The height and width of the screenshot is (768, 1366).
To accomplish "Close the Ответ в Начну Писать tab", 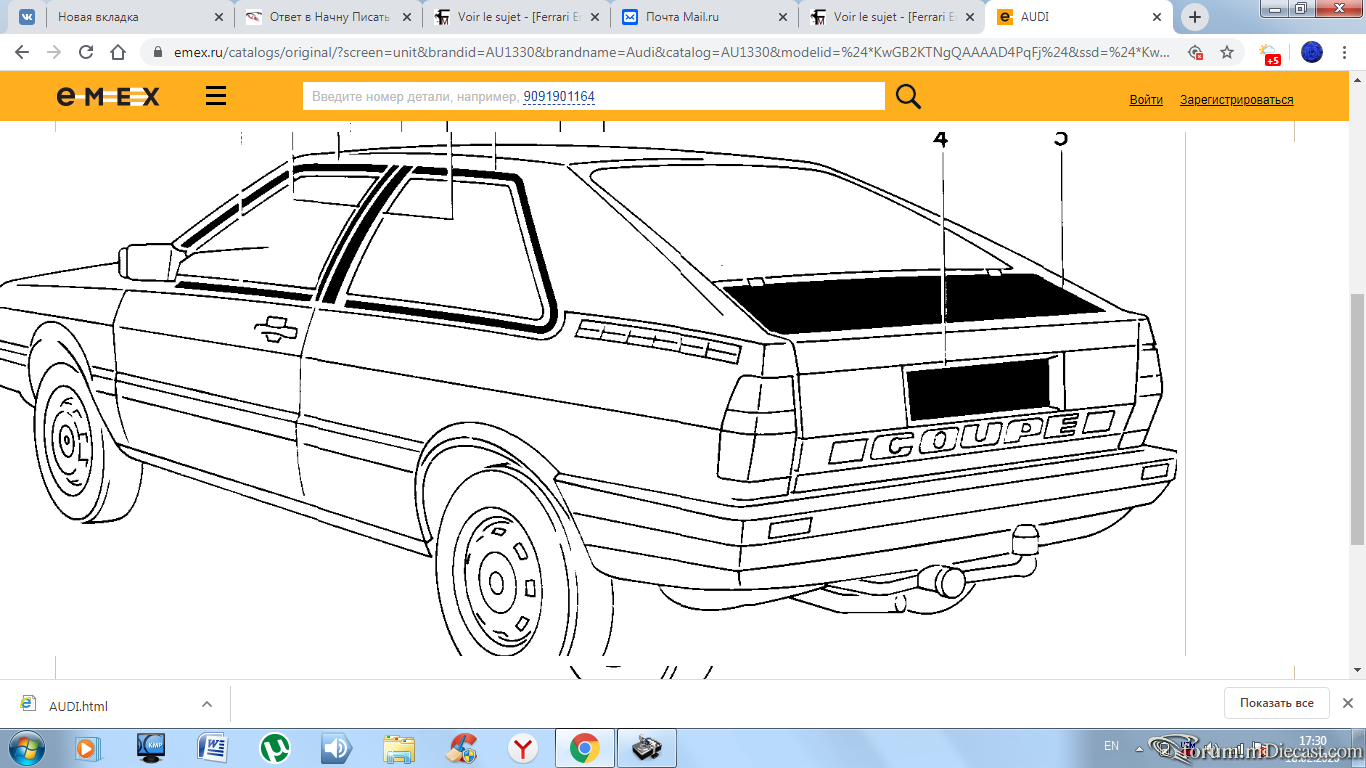I will click(407, 17).
